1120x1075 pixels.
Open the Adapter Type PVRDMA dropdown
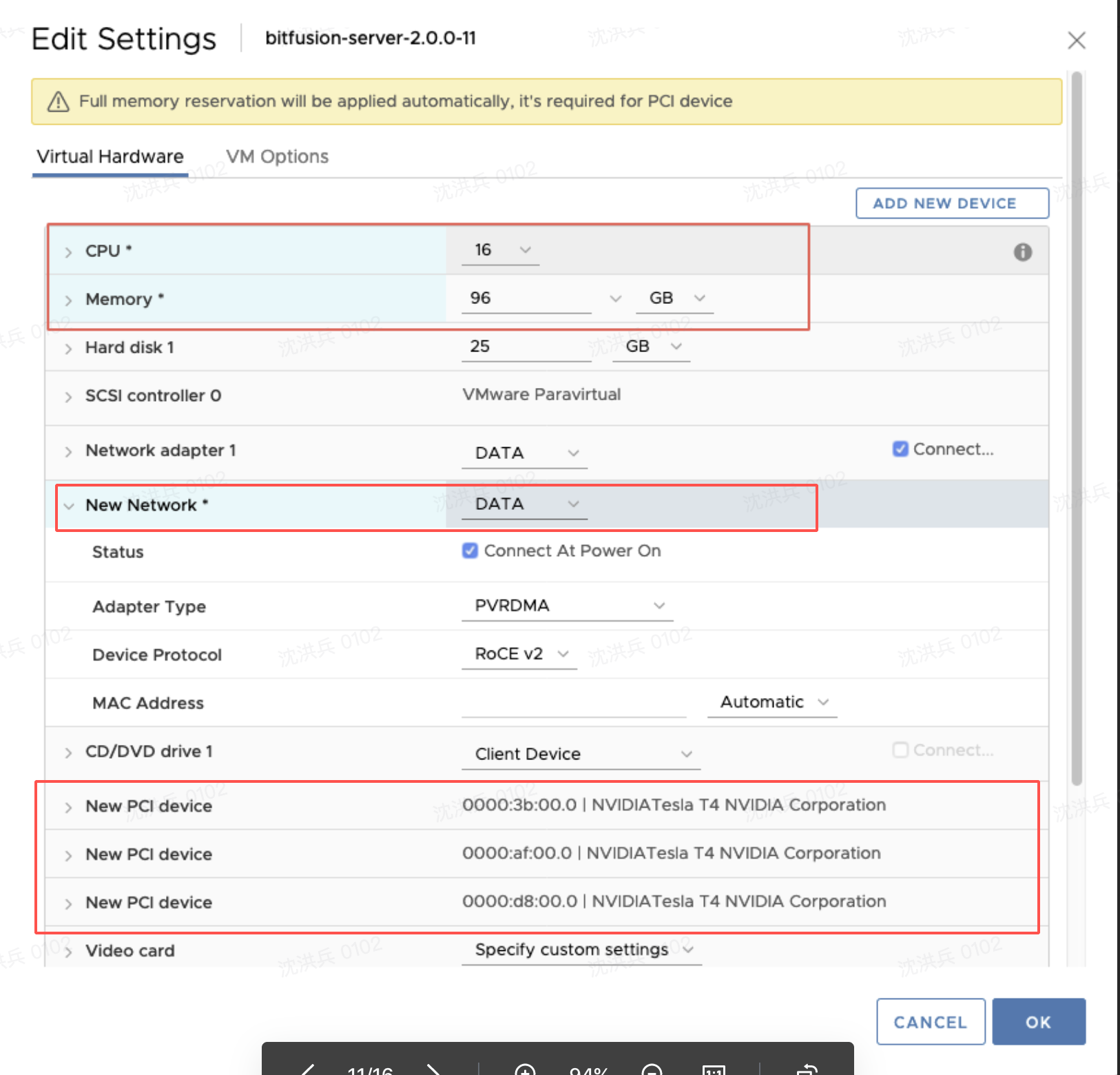click(567, 606)
